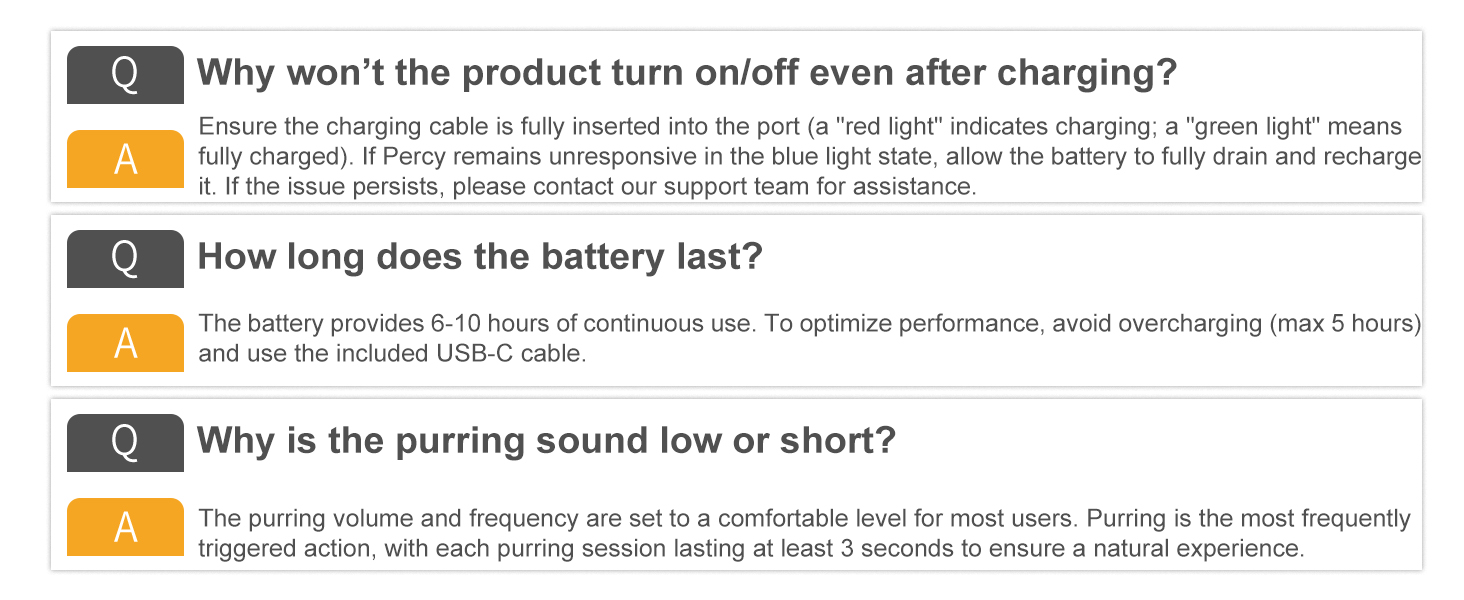Click the Q badge beside purring sound question

pyautogui.click(x=125, y=443)
